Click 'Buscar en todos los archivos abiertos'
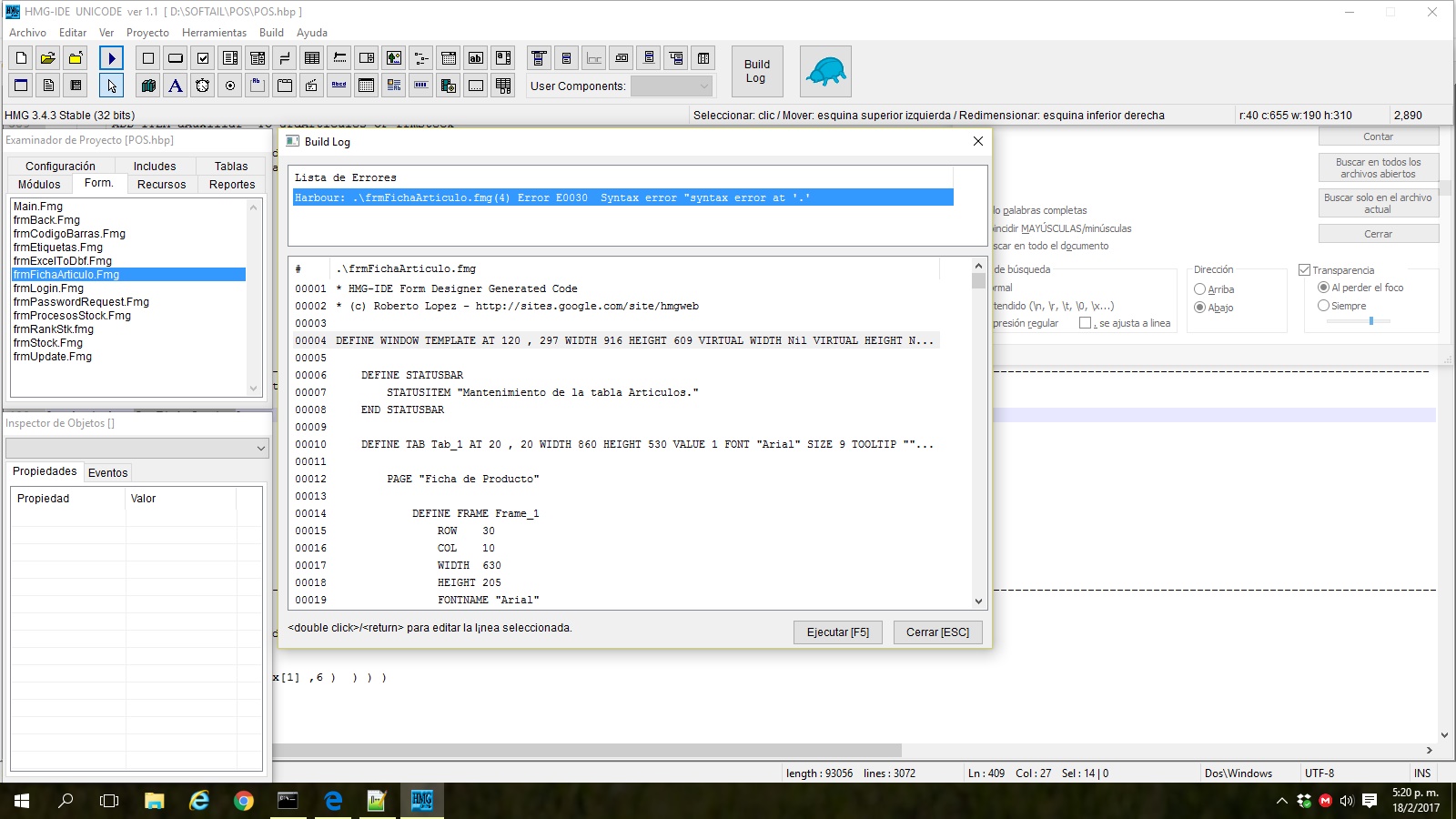 1378,167
